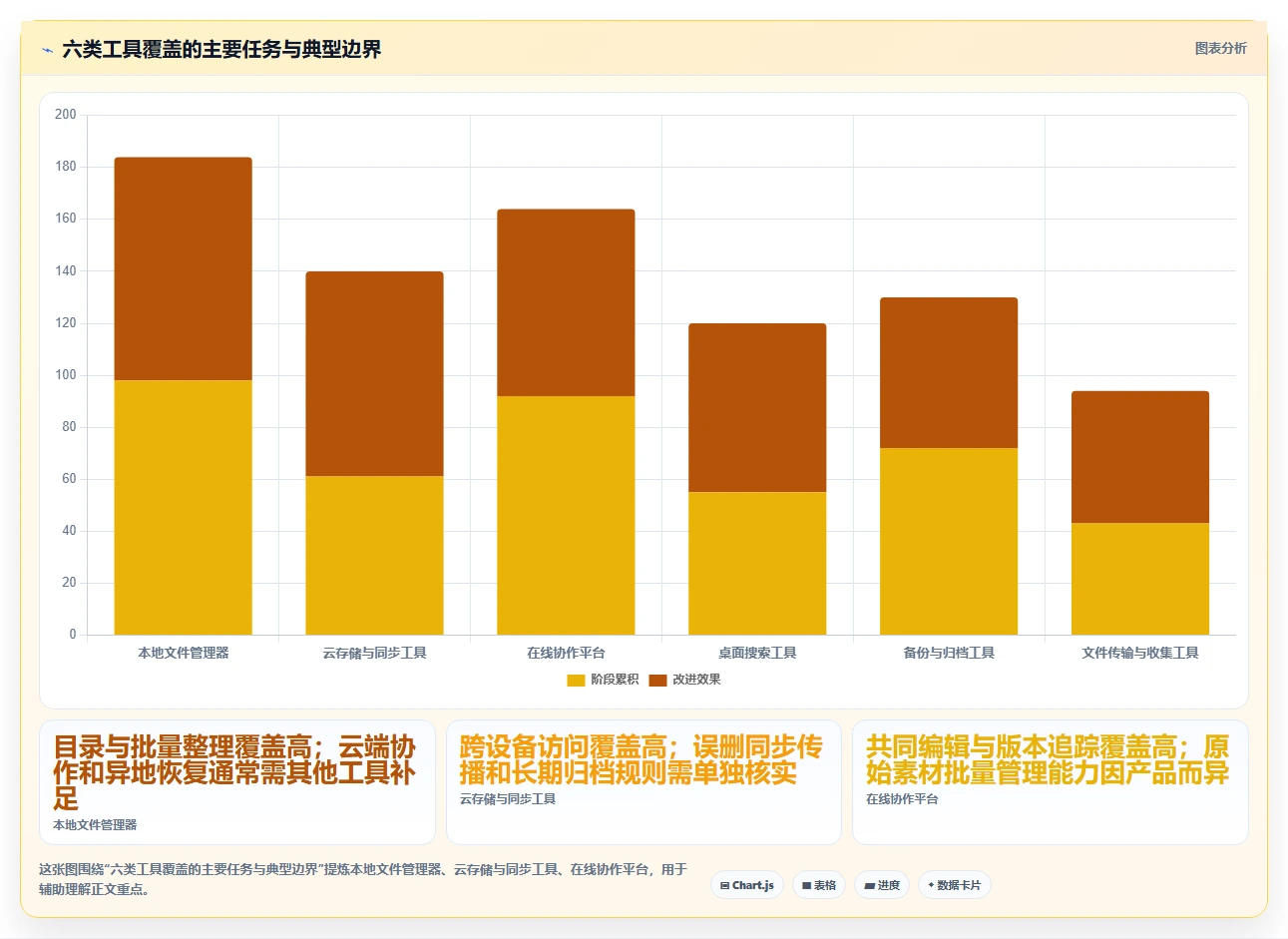The height and width of the screenshot is (939, 1288).
Task: Click the y-axis value 180
Action: tap(65, 167)
